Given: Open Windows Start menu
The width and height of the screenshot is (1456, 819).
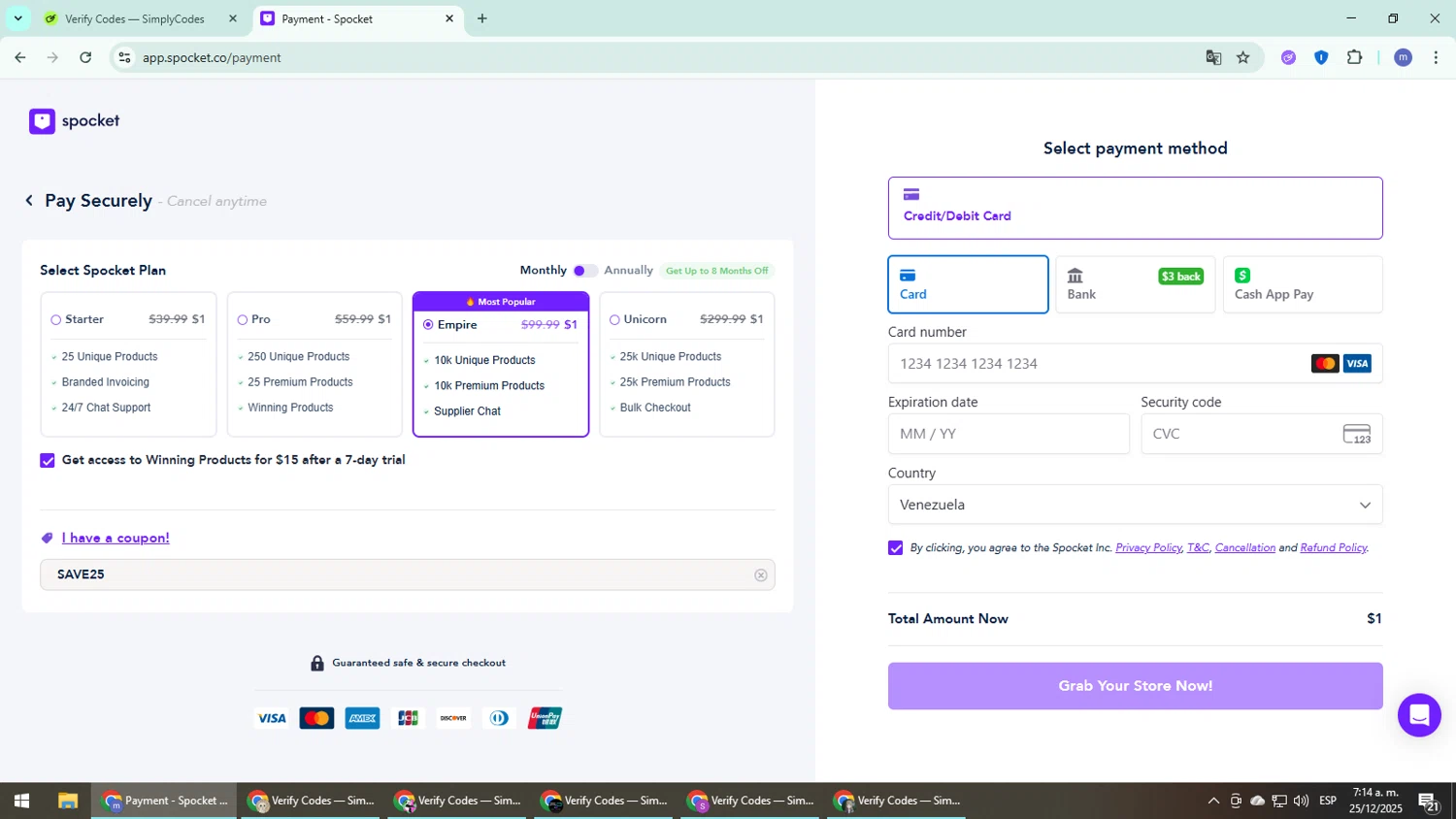Looking at the screenshot, I should (x=21, y=801).
